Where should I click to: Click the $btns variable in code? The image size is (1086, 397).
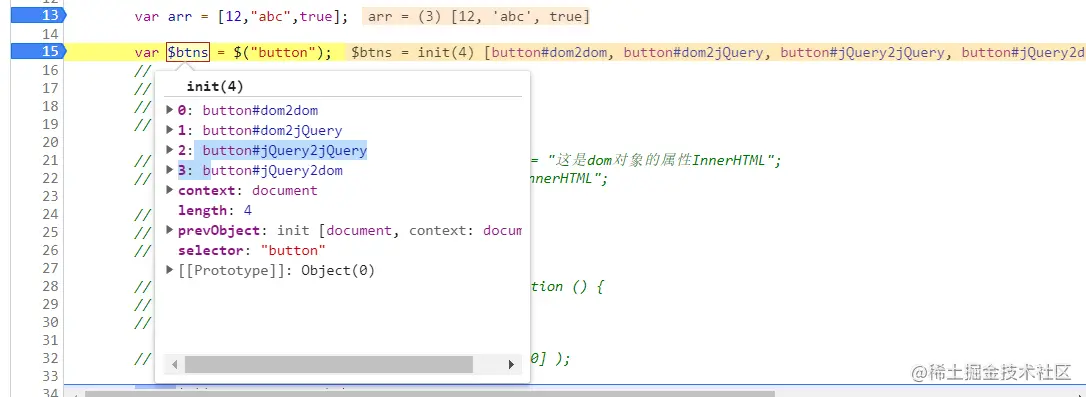188,52
